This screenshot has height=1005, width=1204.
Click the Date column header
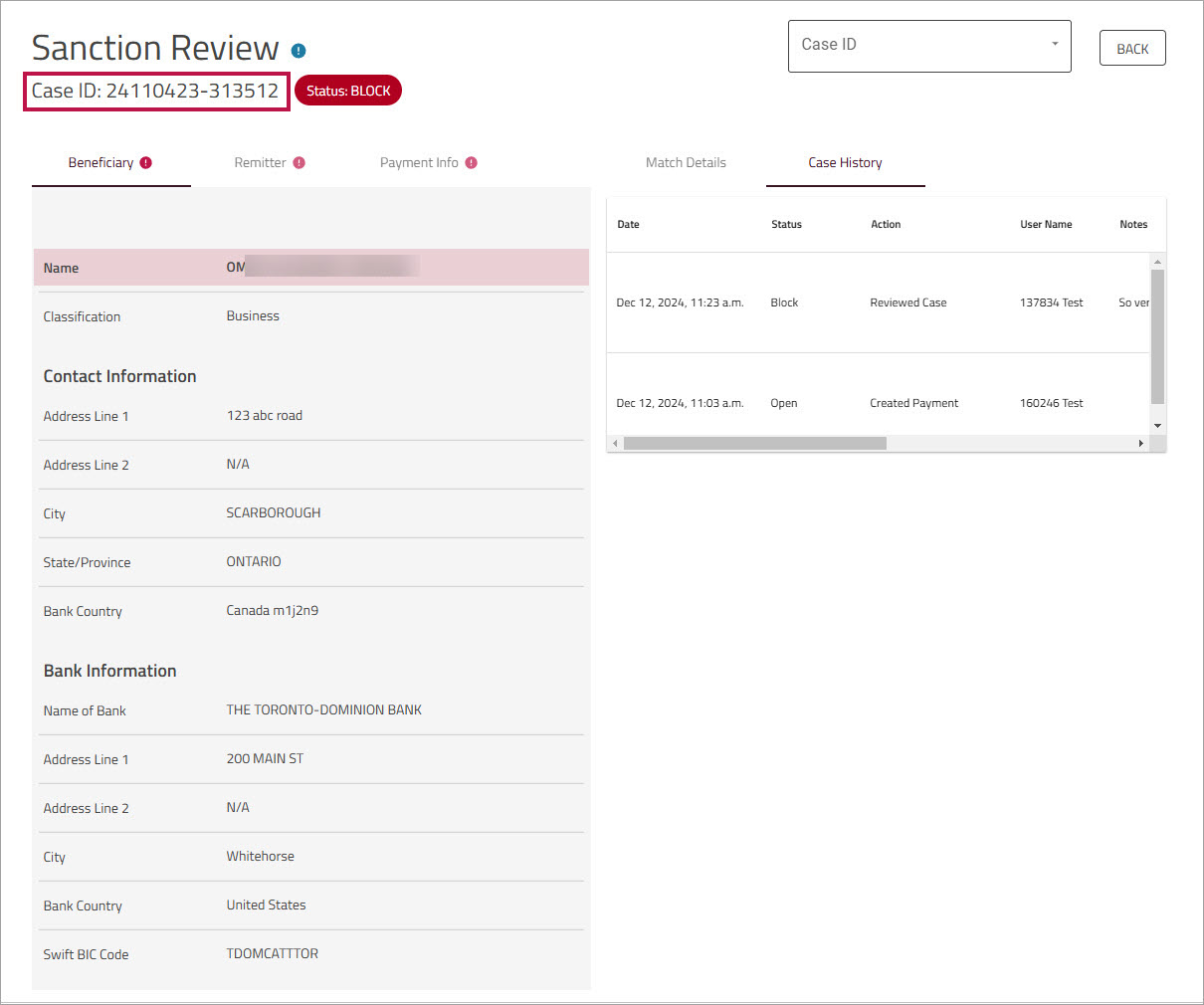628,225
